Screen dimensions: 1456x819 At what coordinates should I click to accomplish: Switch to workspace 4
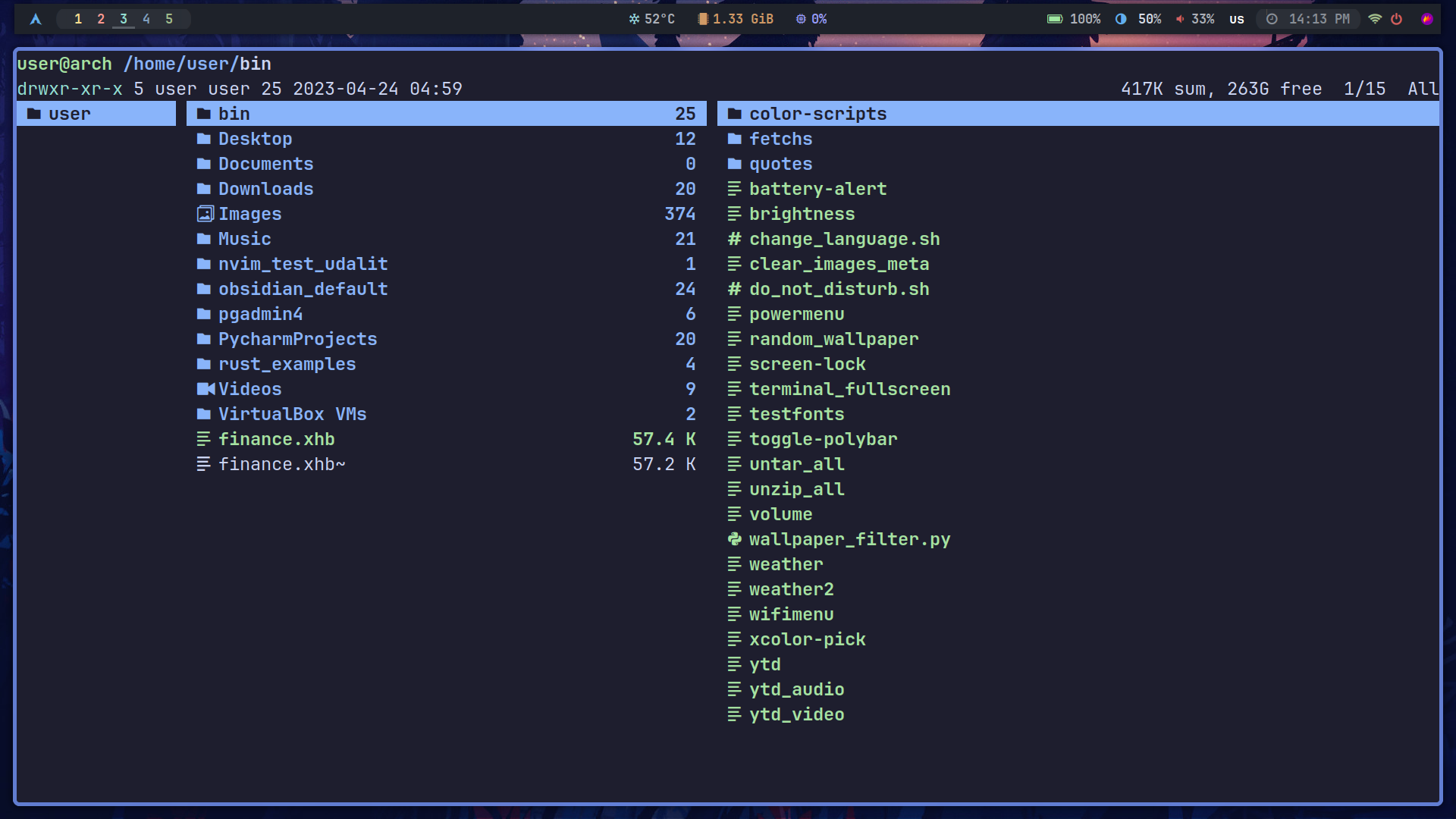click(x=146, y=19)
